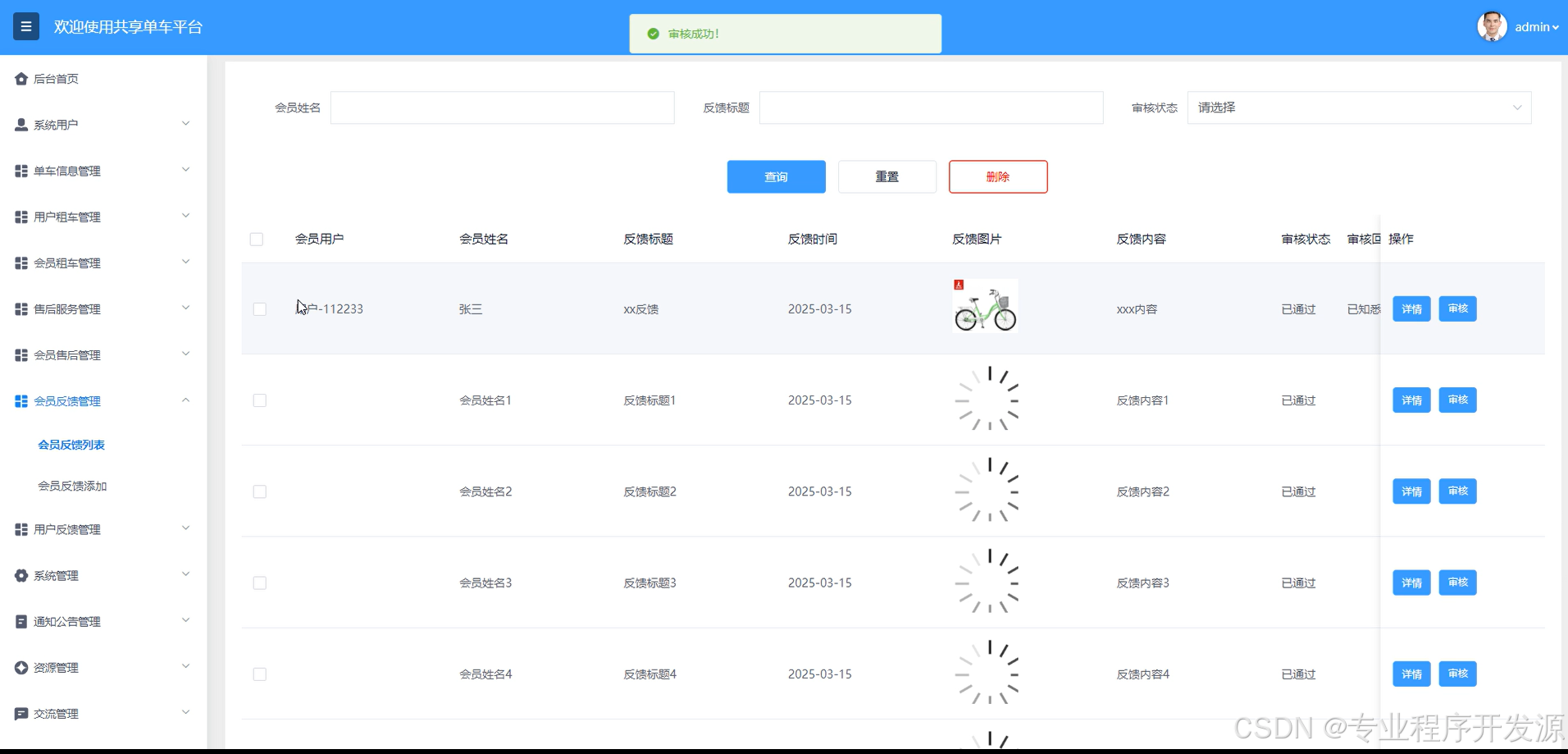Expand the 用户反馈管理 chevron
The height and width of the screenshot is (754, 1568).
click(185, 528)
